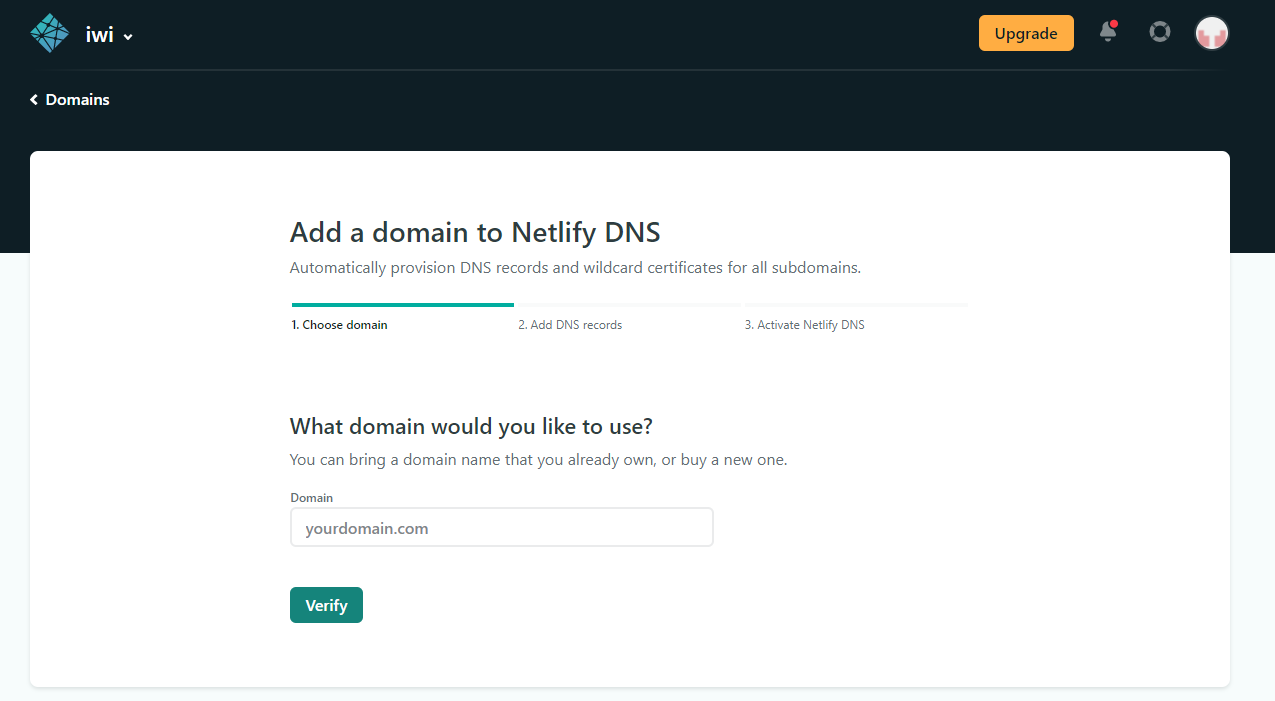Focus the Domain input field

[x=502, y=527]
